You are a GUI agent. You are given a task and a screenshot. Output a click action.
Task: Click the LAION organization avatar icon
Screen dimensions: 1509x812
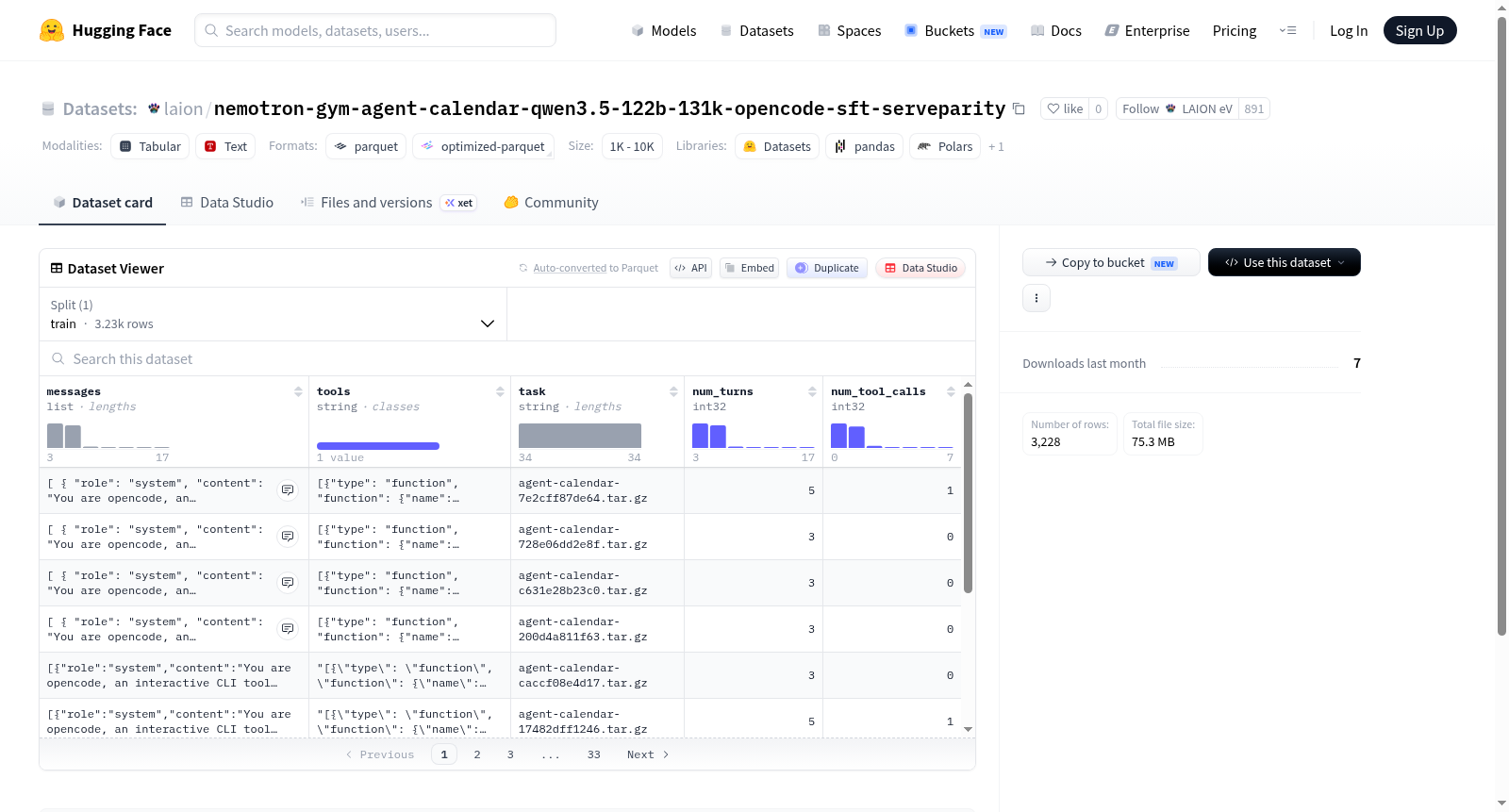(154, 108)
